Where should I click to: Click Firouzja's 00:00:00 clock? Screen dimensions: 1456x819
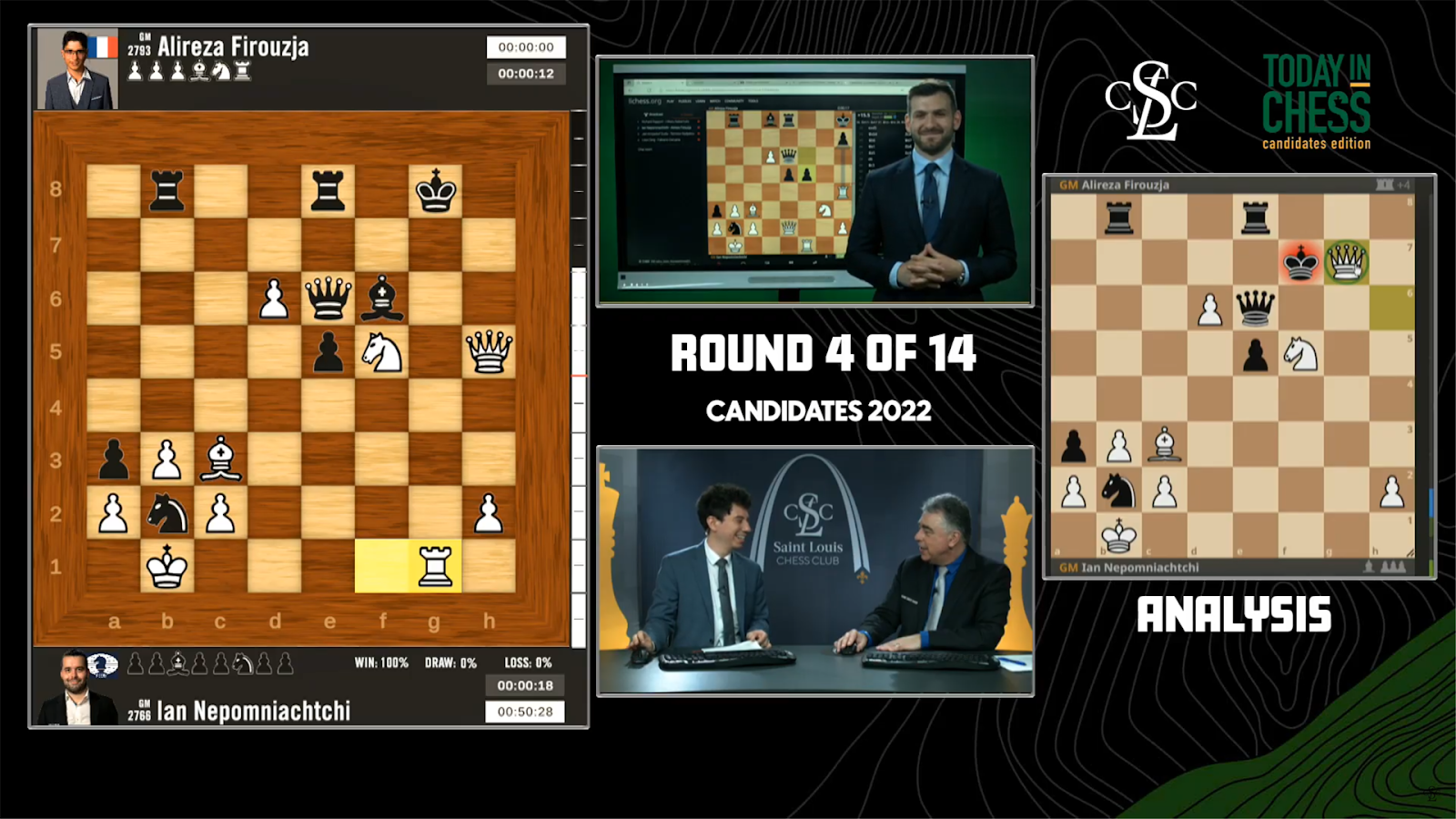click(526, 47)
